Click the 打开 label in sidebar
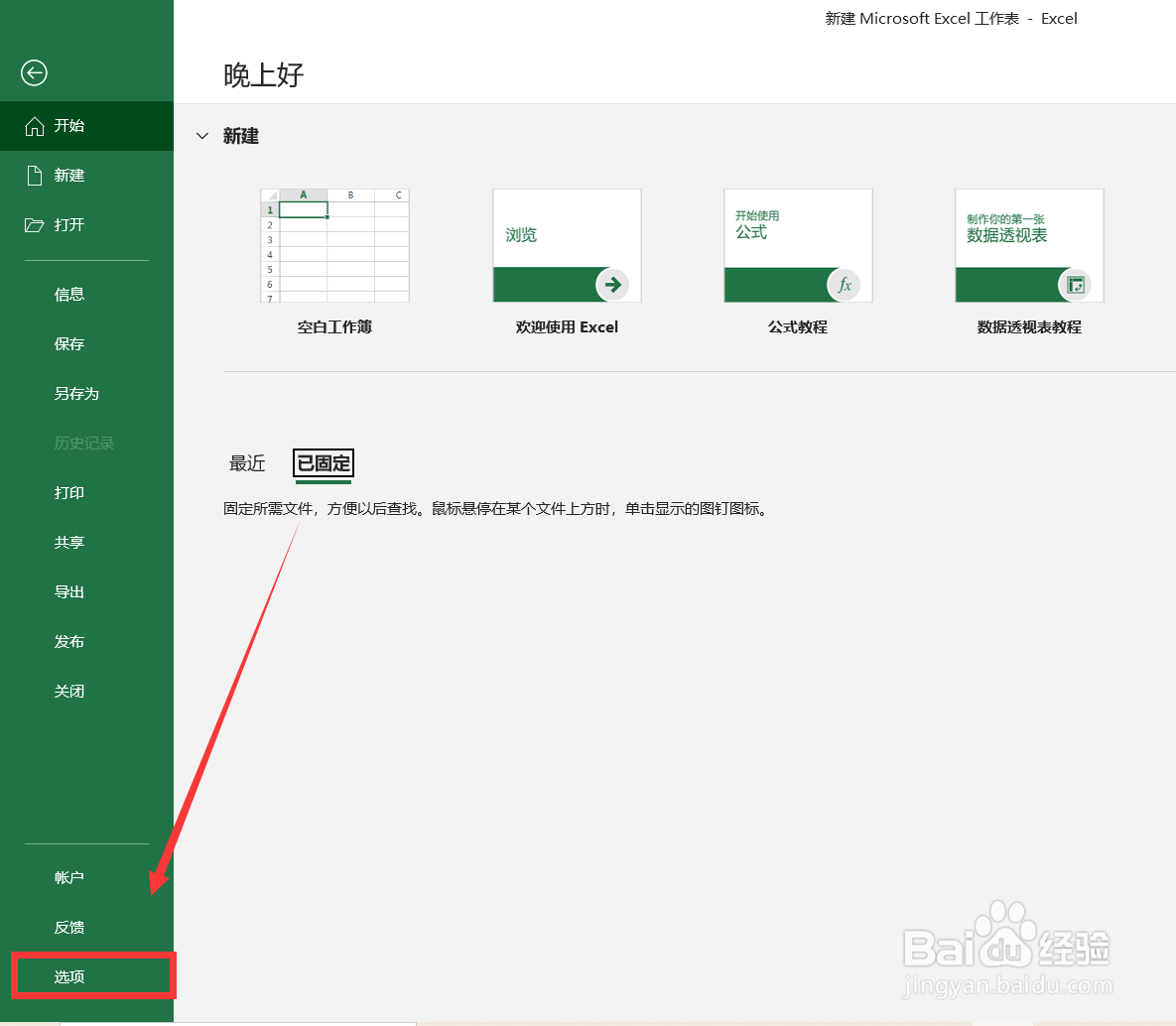Screen dimensions: 1176x1026 click(69, 225)
